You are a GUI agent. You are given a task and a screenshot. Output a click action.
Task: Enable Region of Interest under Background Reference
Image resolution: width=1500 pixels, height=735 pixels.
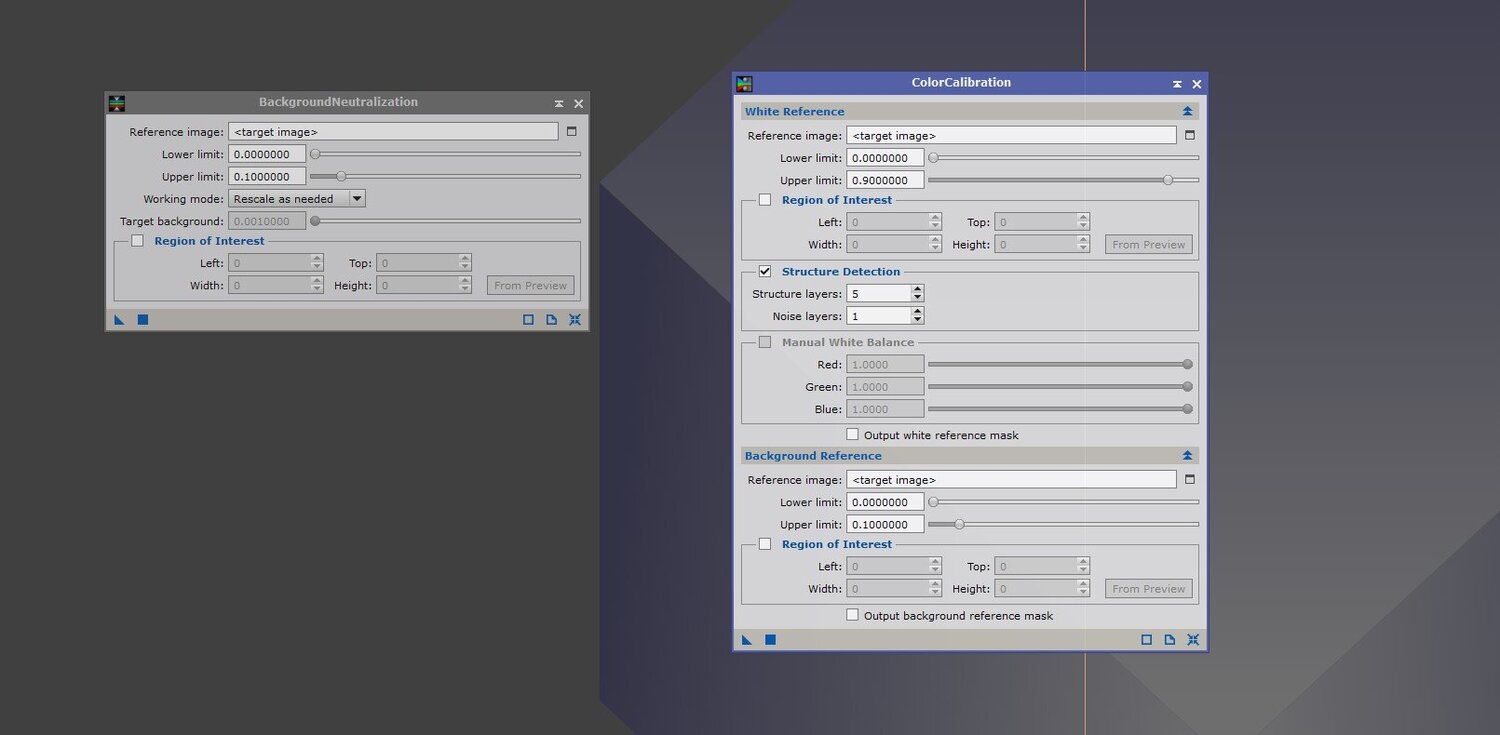pyautogui.click(x=765, y=544)
